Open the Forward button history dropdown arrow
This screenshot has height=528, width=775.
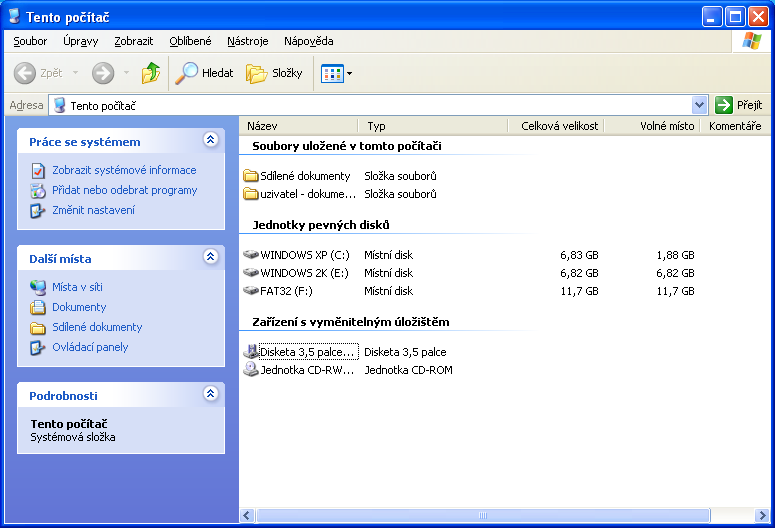127,73
